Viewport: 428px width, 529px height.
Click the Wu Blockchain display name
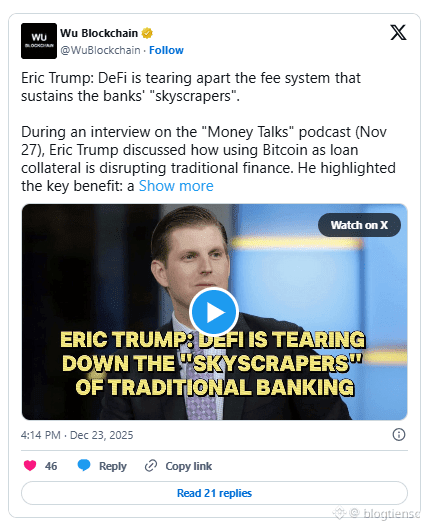[99, 33]
